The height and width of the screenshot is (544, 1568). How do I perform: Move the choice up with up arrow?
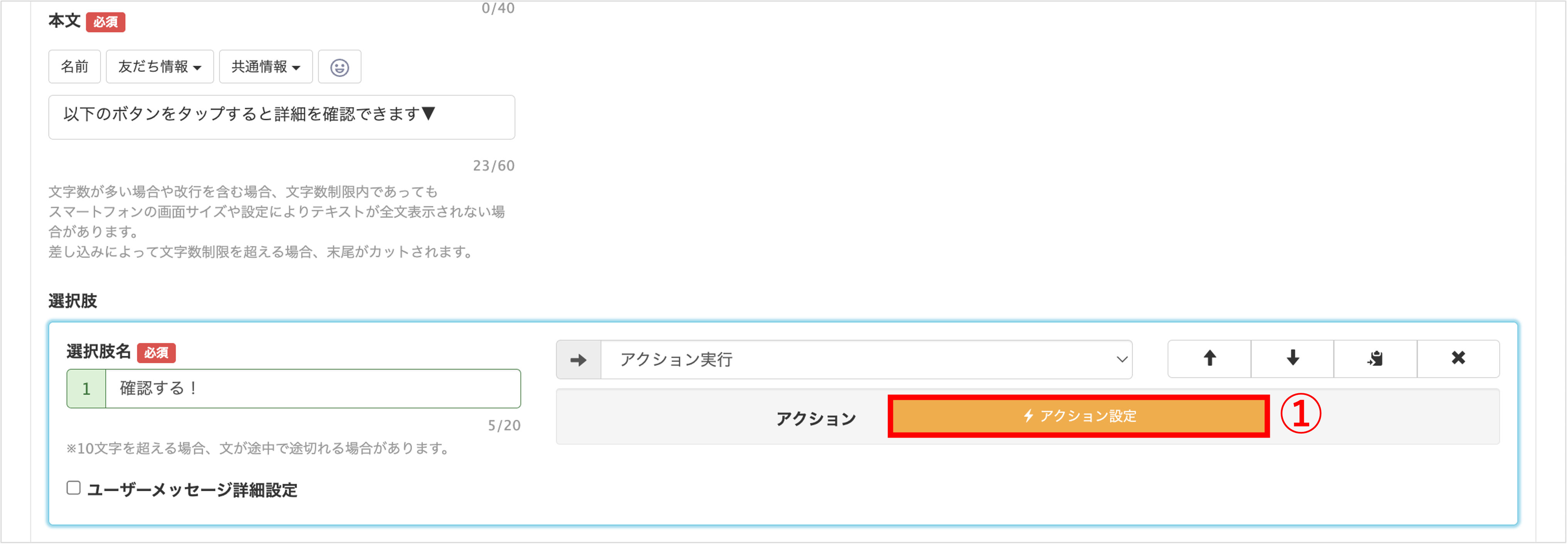1209,359
